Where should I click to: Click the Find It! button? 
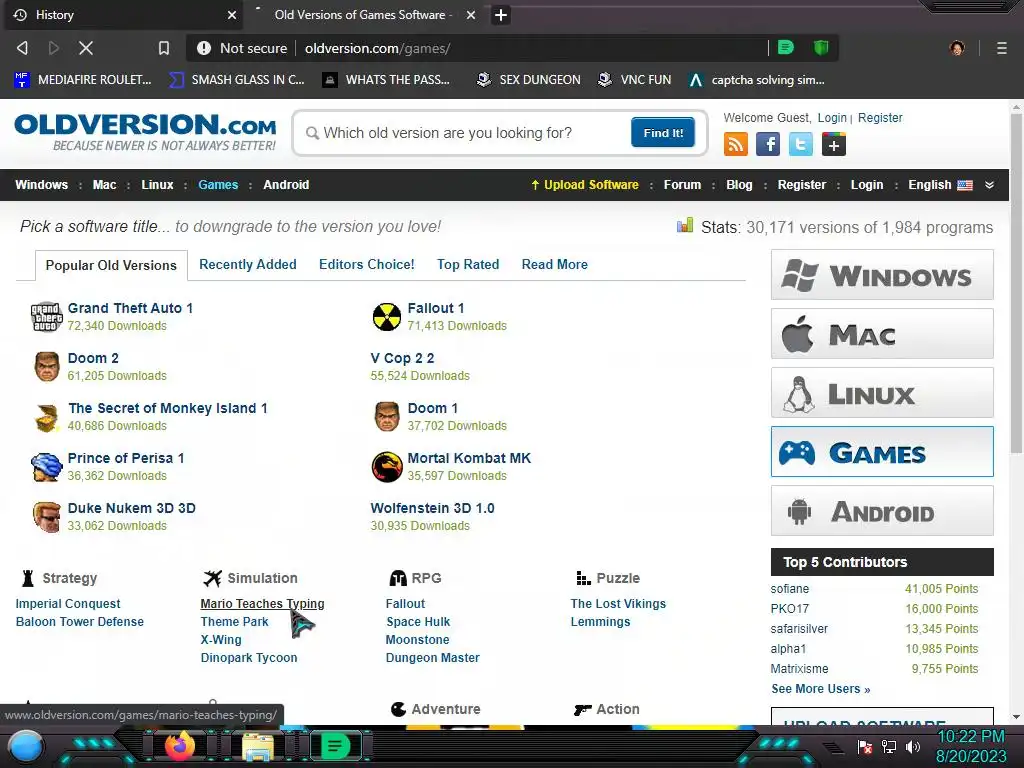[663, 133]
